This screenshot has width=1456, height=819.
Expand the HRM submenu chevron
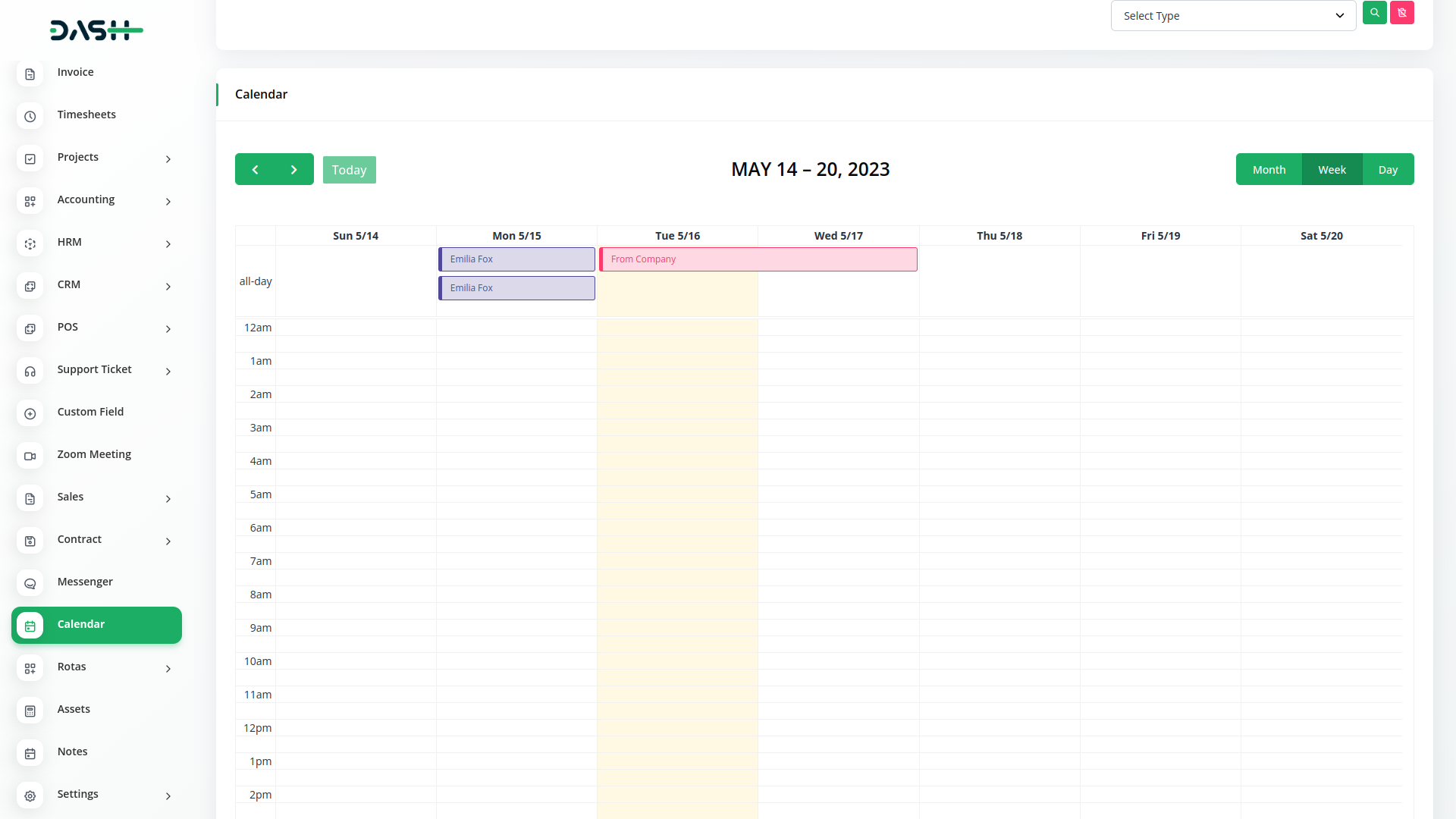168,243
